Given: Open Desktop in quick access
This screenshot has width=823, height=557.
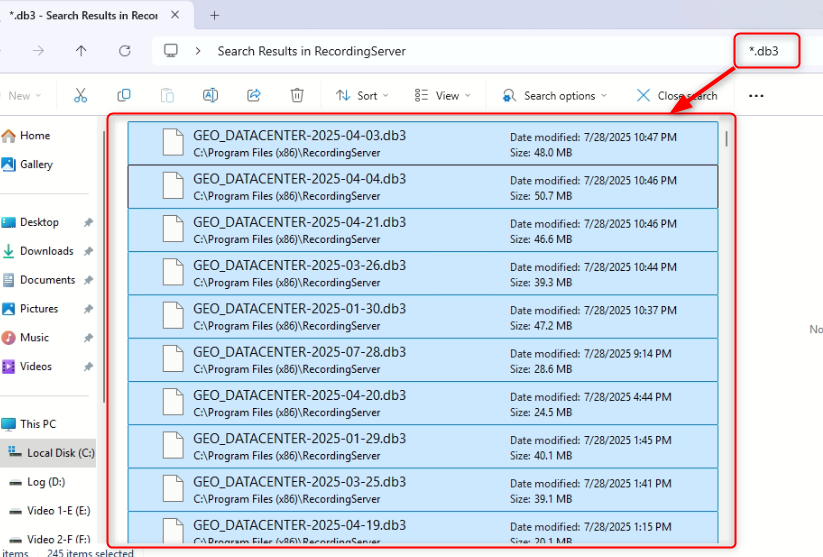Looking at the screenshot, I should click(30, 222).
